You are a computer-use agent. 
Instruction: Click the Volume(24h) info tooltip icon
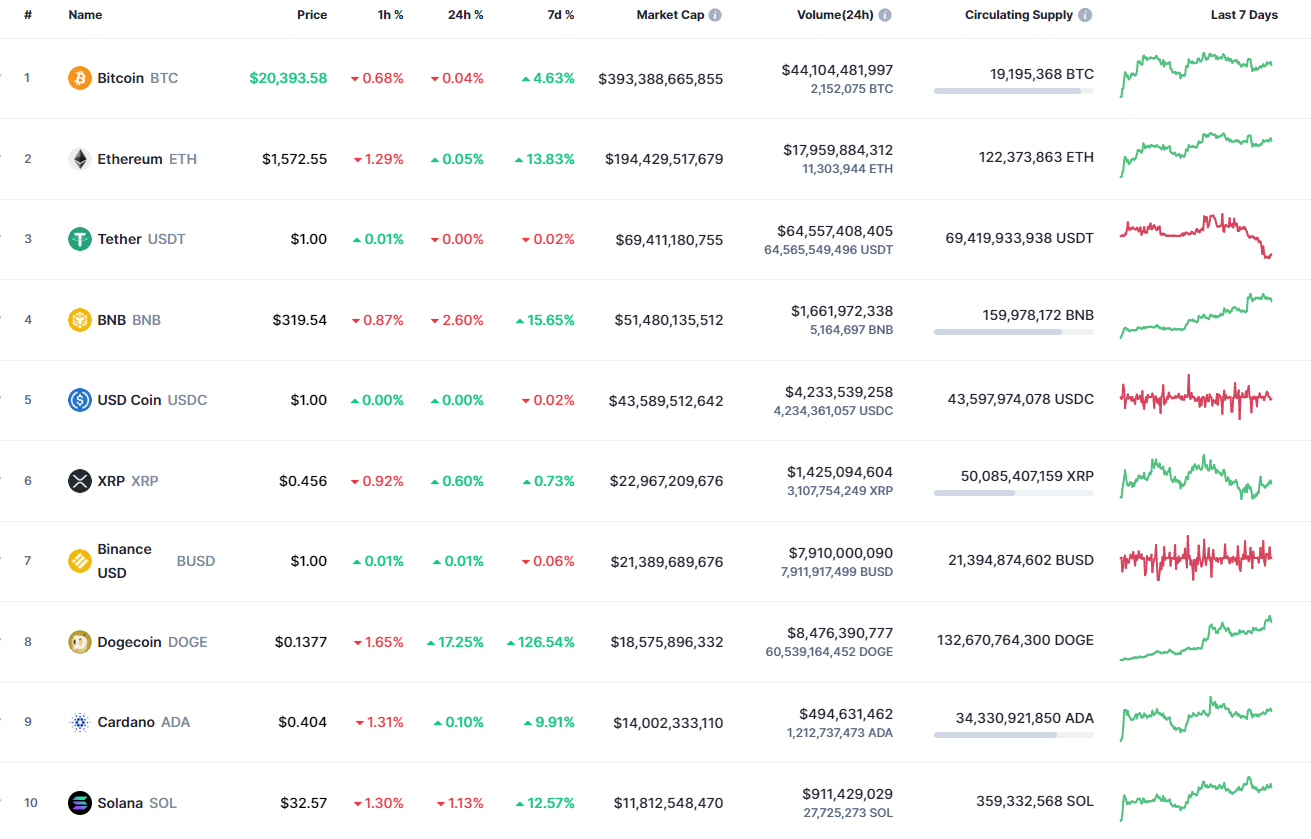[882, 14]
